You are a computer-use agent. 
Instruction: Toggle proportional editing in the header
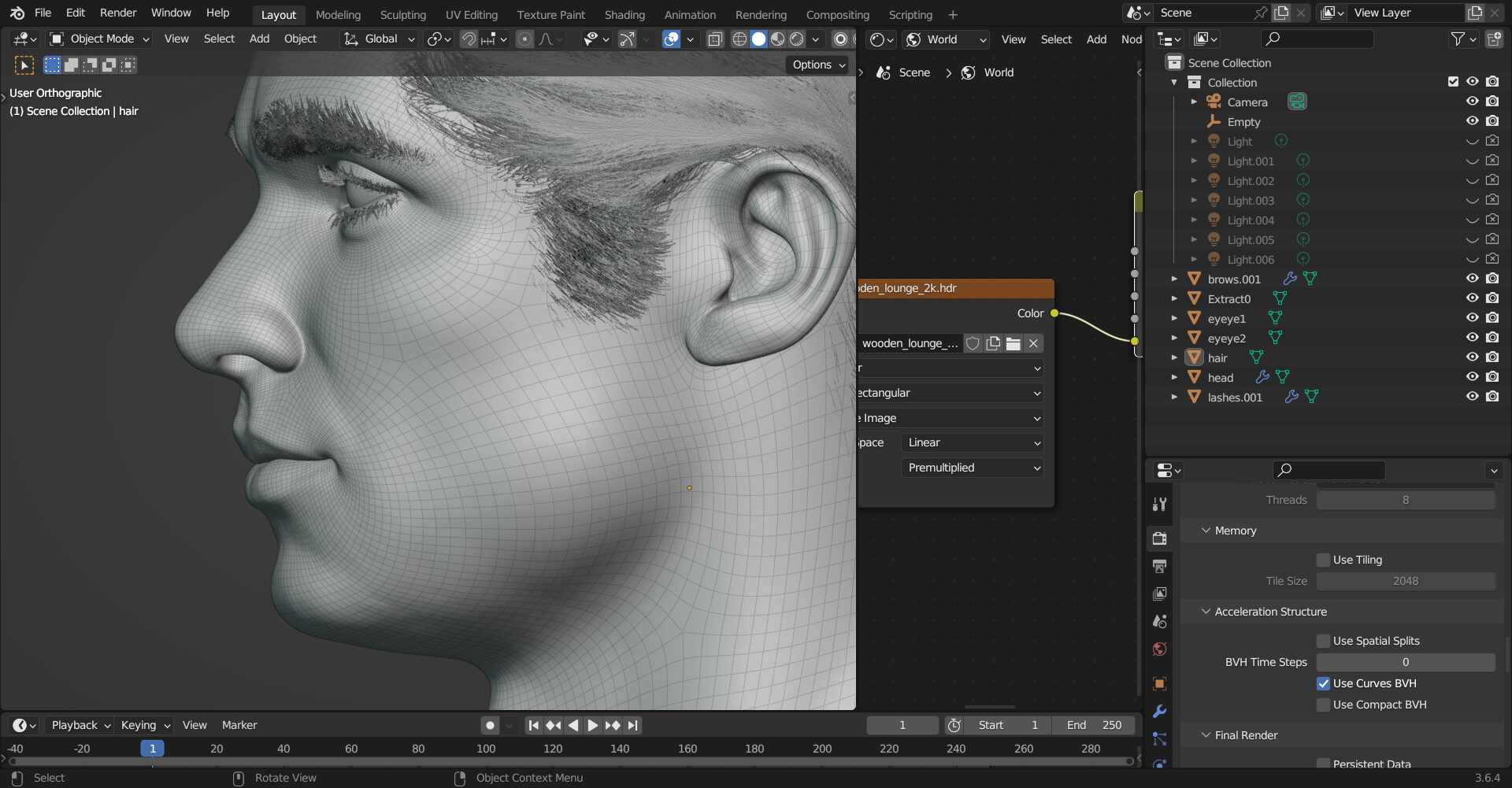(x=524, y=39)
